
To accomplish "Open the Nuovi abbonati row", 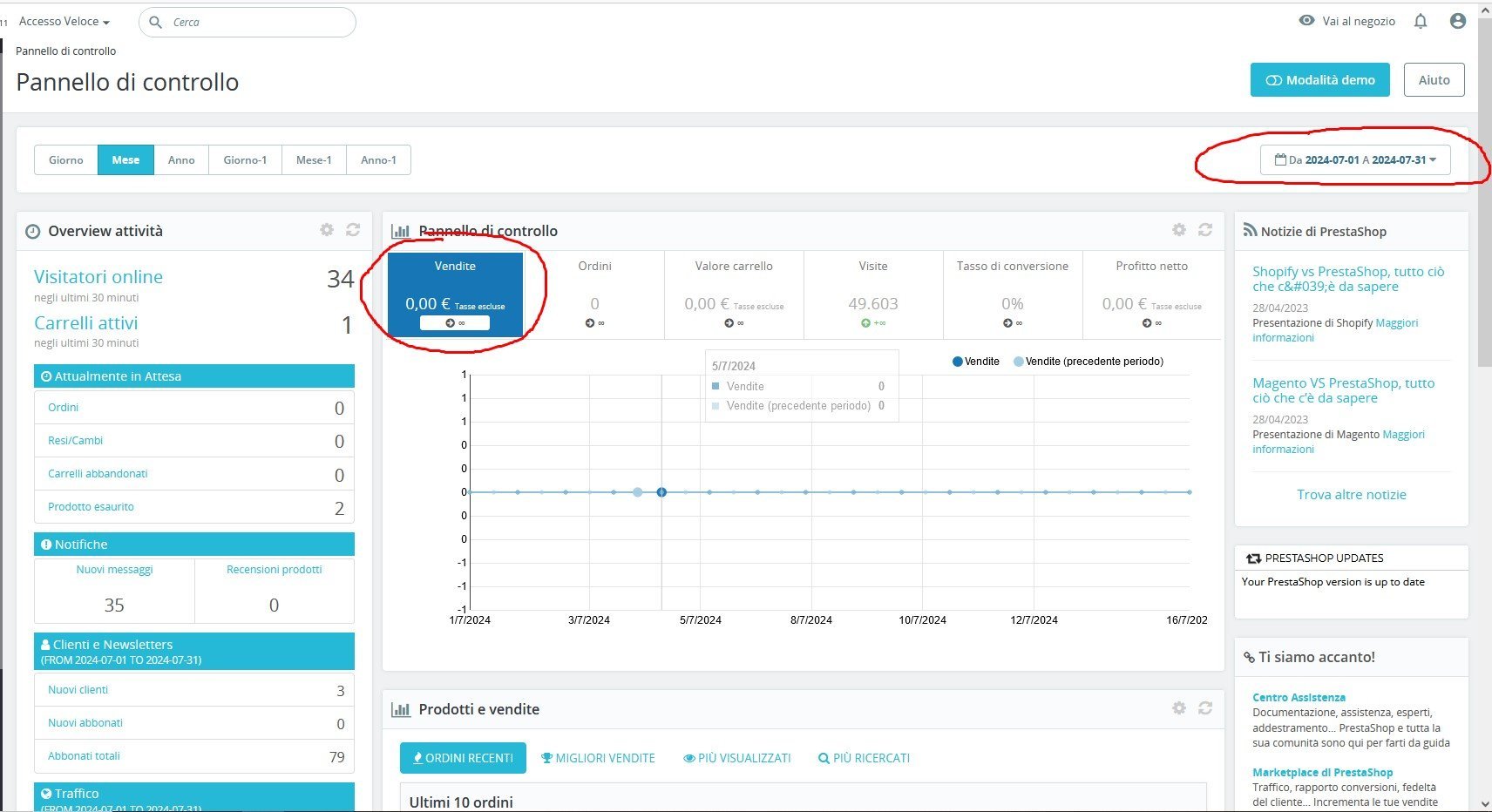I will coord(194,723).
